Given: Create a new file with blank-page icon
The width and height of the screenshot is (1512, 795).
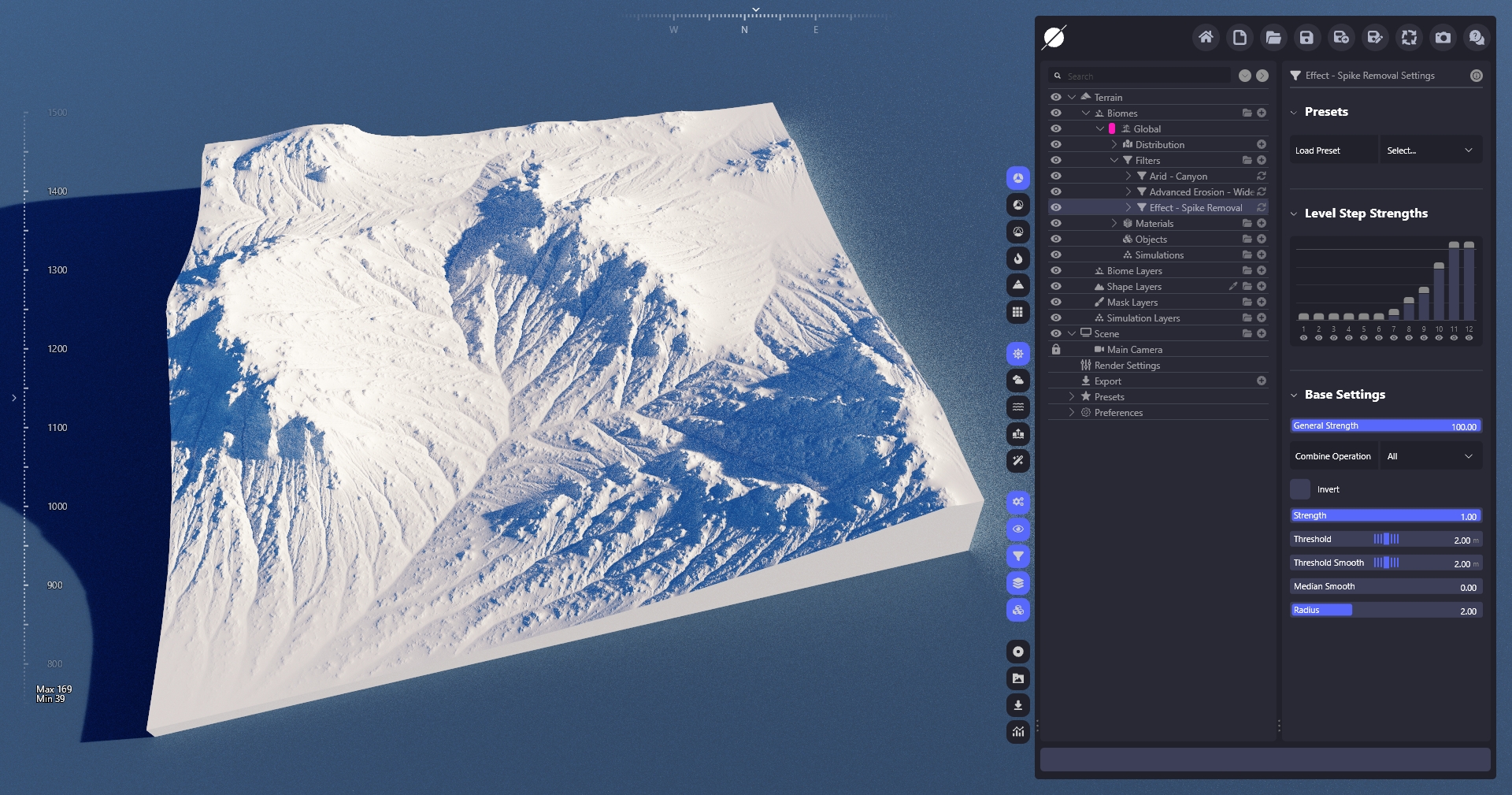Looking at the screenshot, I should coord(1240,37).
